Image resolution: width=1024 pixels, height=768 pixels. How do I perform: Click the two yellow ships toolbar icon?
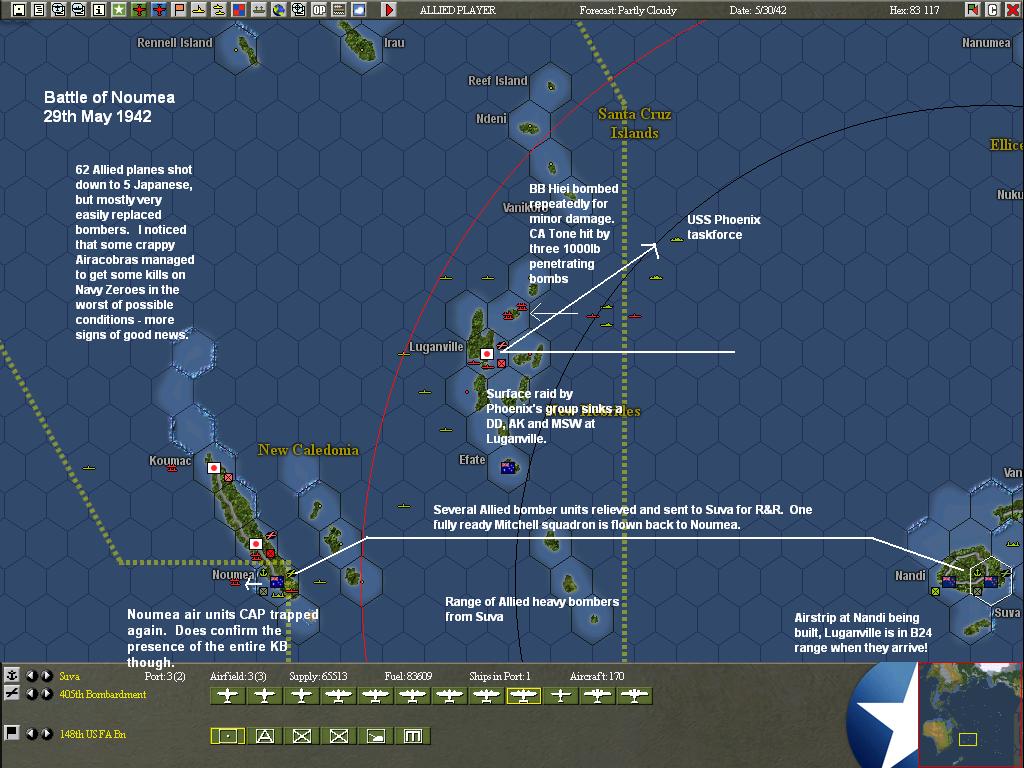tap(219, 10)
